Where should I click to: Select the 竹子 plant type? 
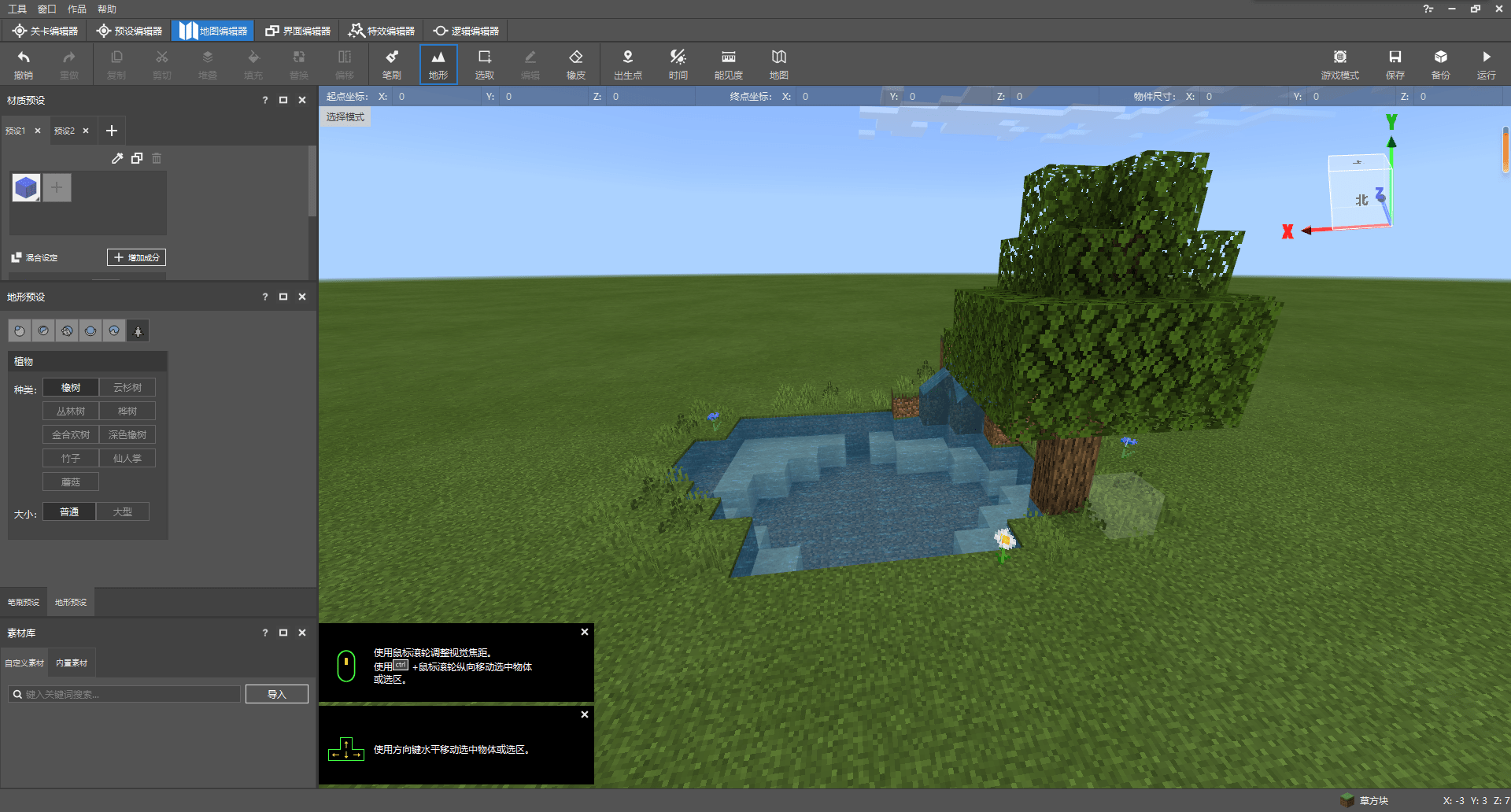(71, 458)
